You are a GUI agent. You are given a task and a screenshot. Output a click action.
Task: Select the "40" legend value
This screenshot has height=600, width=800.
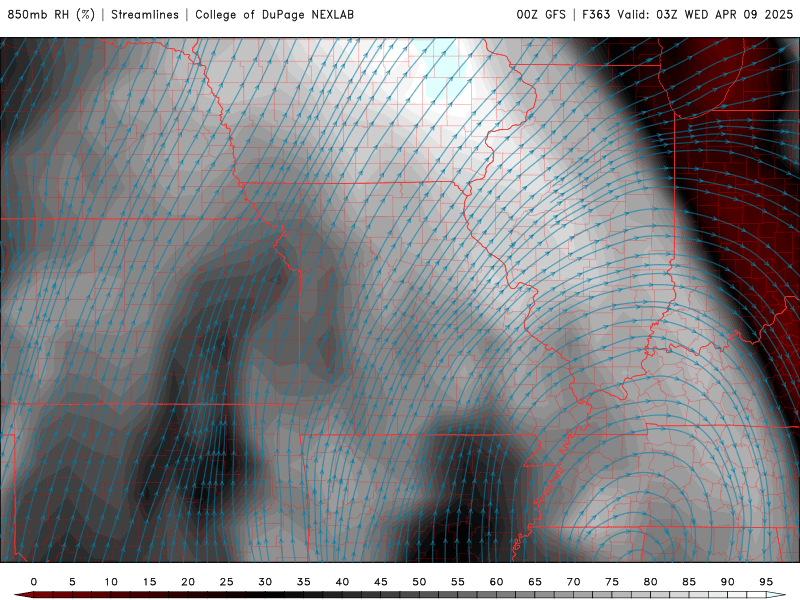click(x=342, y=582)
